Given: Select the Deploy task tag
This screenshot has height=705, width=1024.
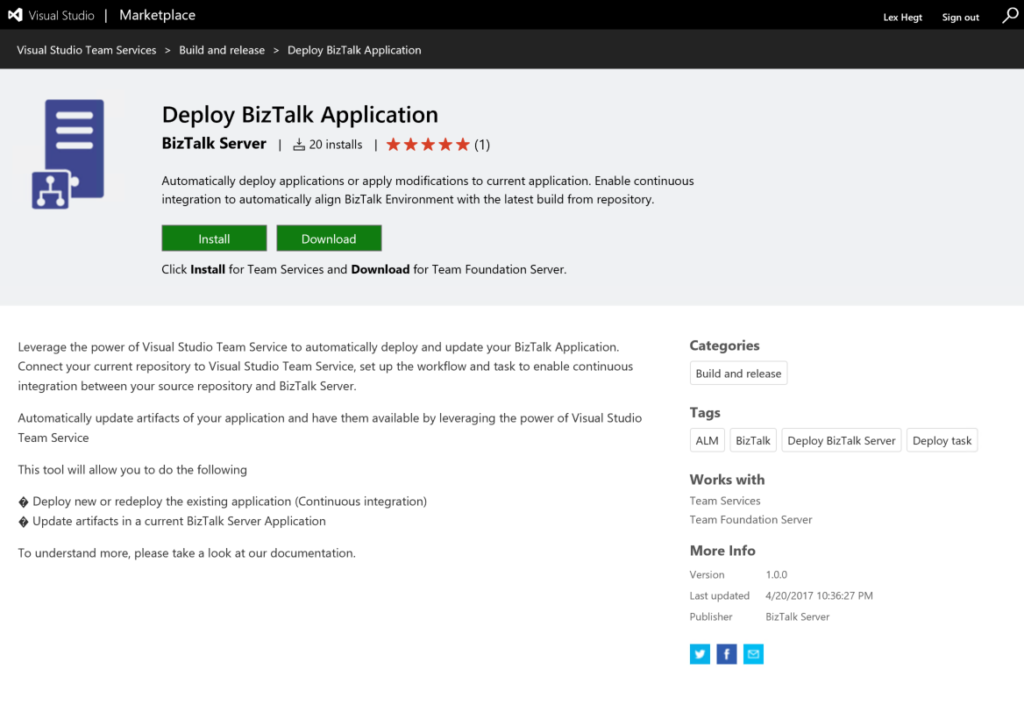Looking at the screenshot, I should pyautogui.click(x=942, y=441).
